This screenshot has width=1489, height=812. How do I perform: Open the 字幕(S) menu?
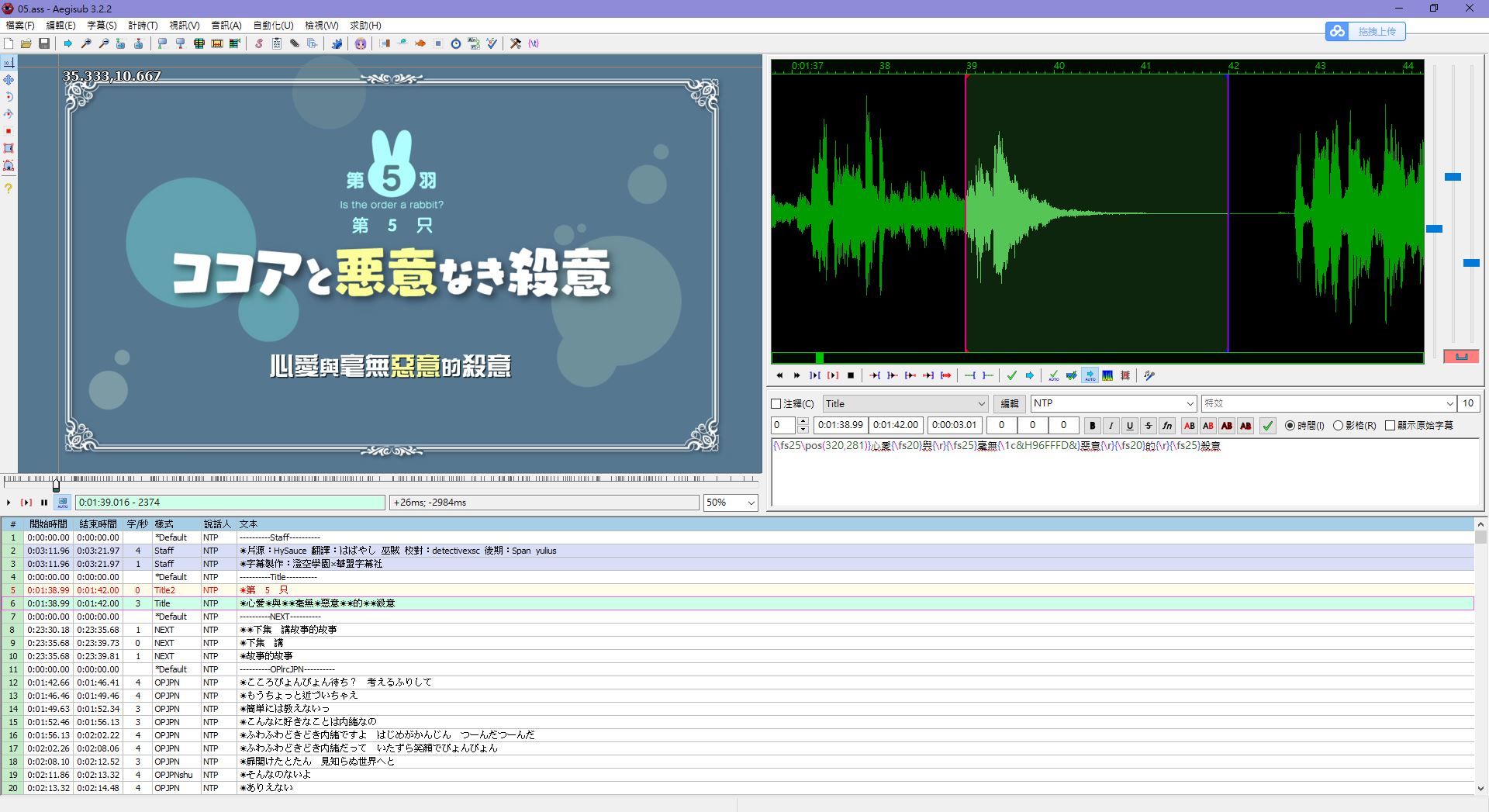coord(102,26)
